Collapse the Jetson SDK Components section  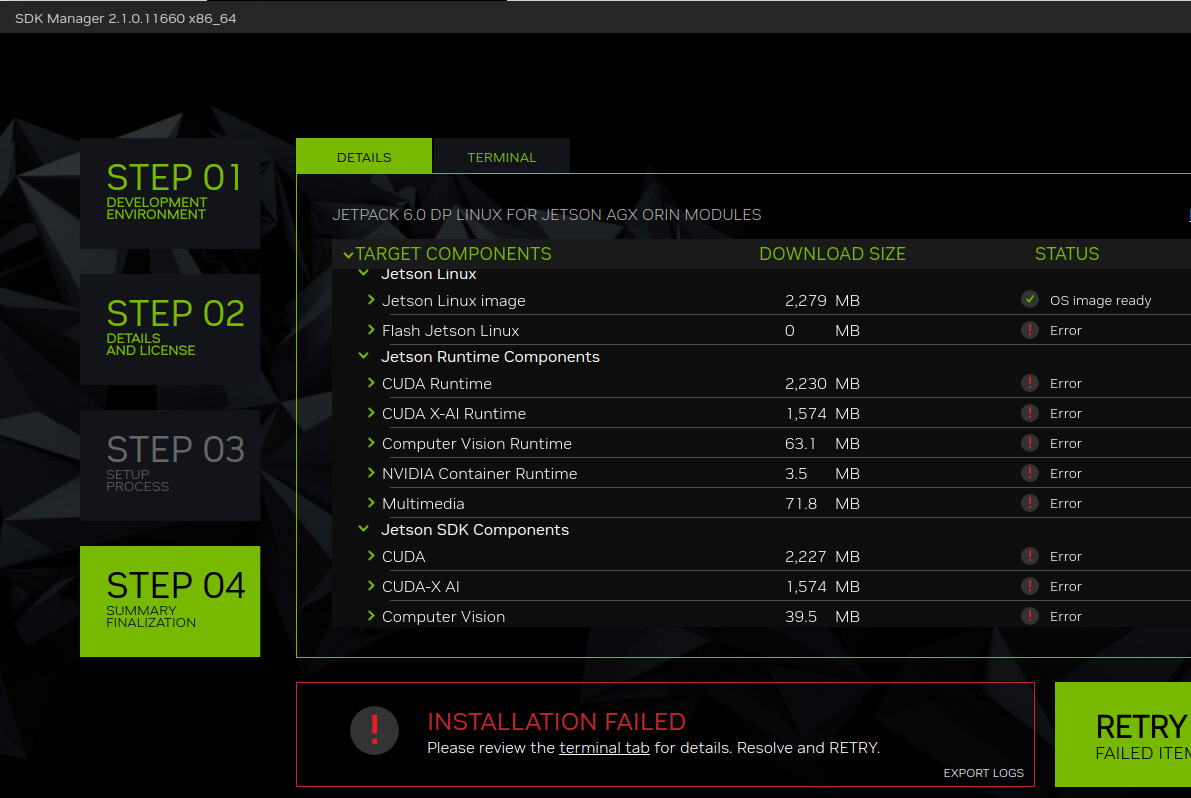click(x=364, y=530)
